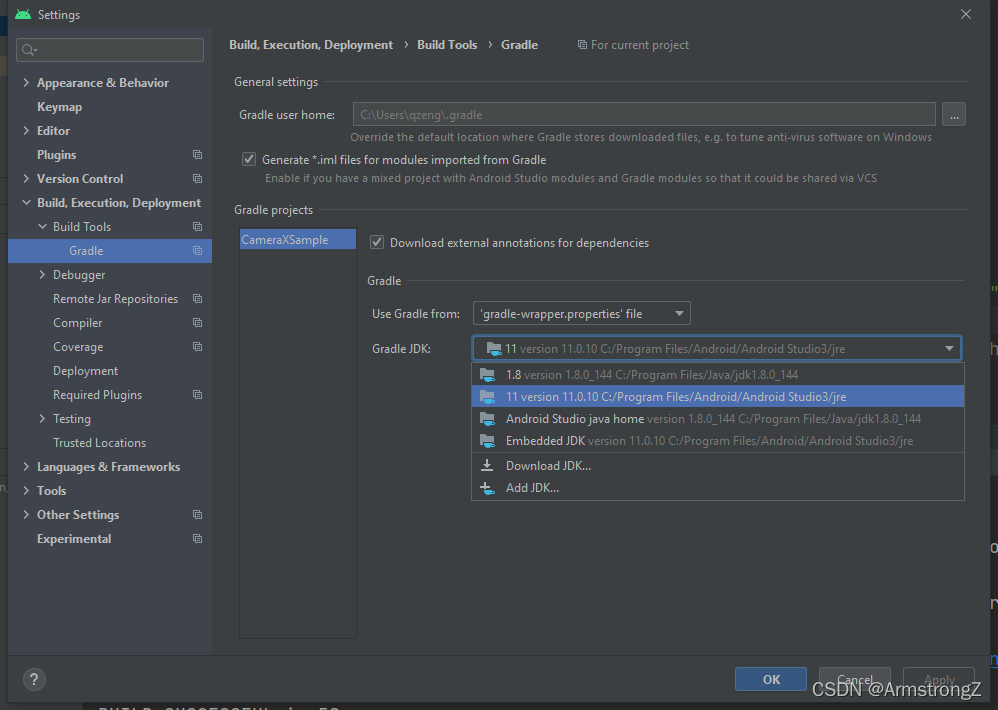Click the OK button
Viewport: 998px width, 710px height.
[770, 678]
